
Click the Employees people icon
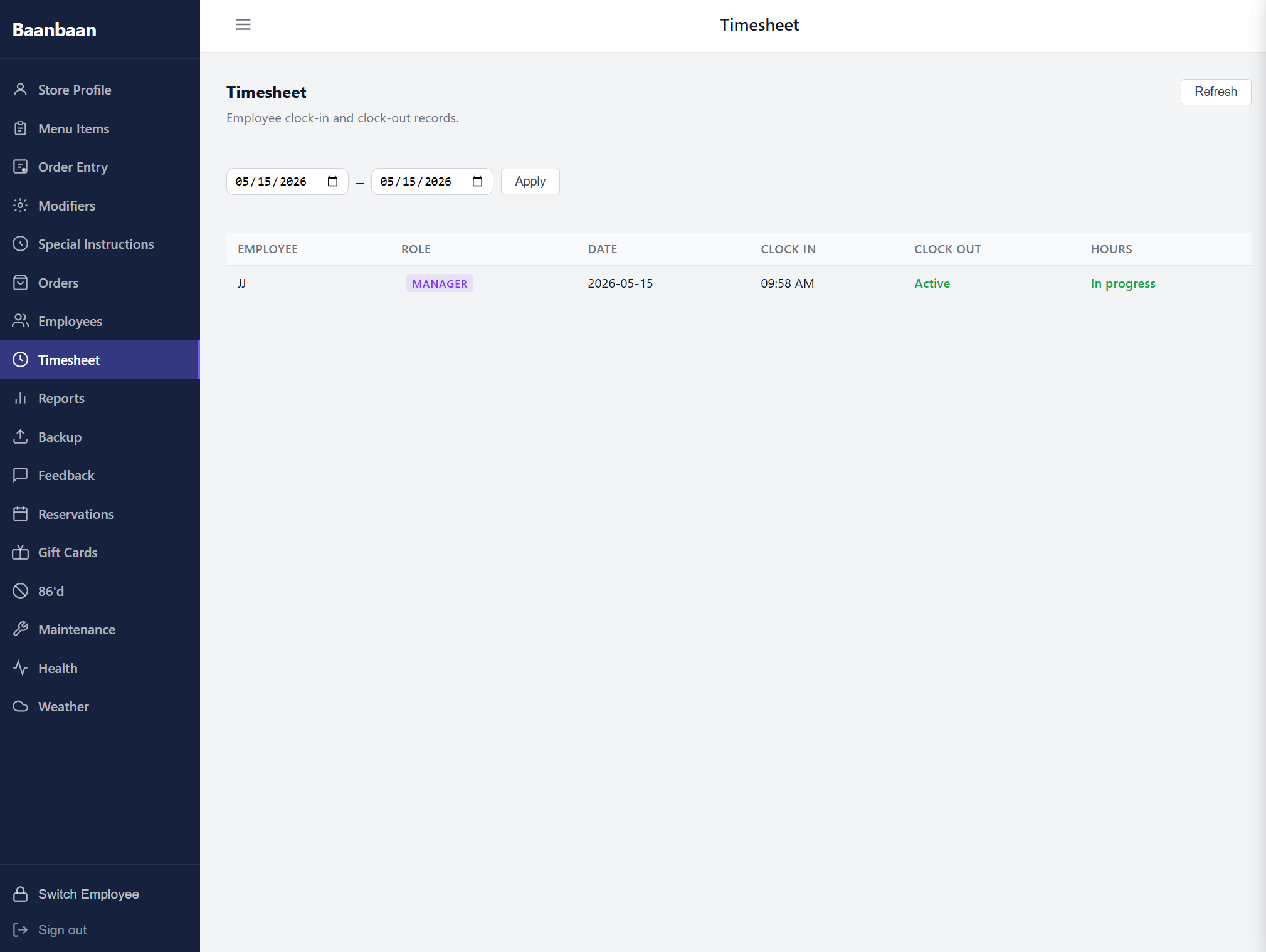(x=21, y=321)
